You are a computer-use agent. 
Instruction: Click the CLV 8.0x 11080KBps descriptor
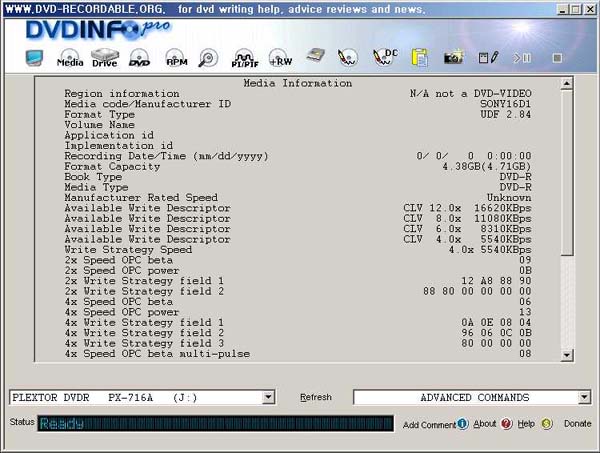tap(467, 218)
